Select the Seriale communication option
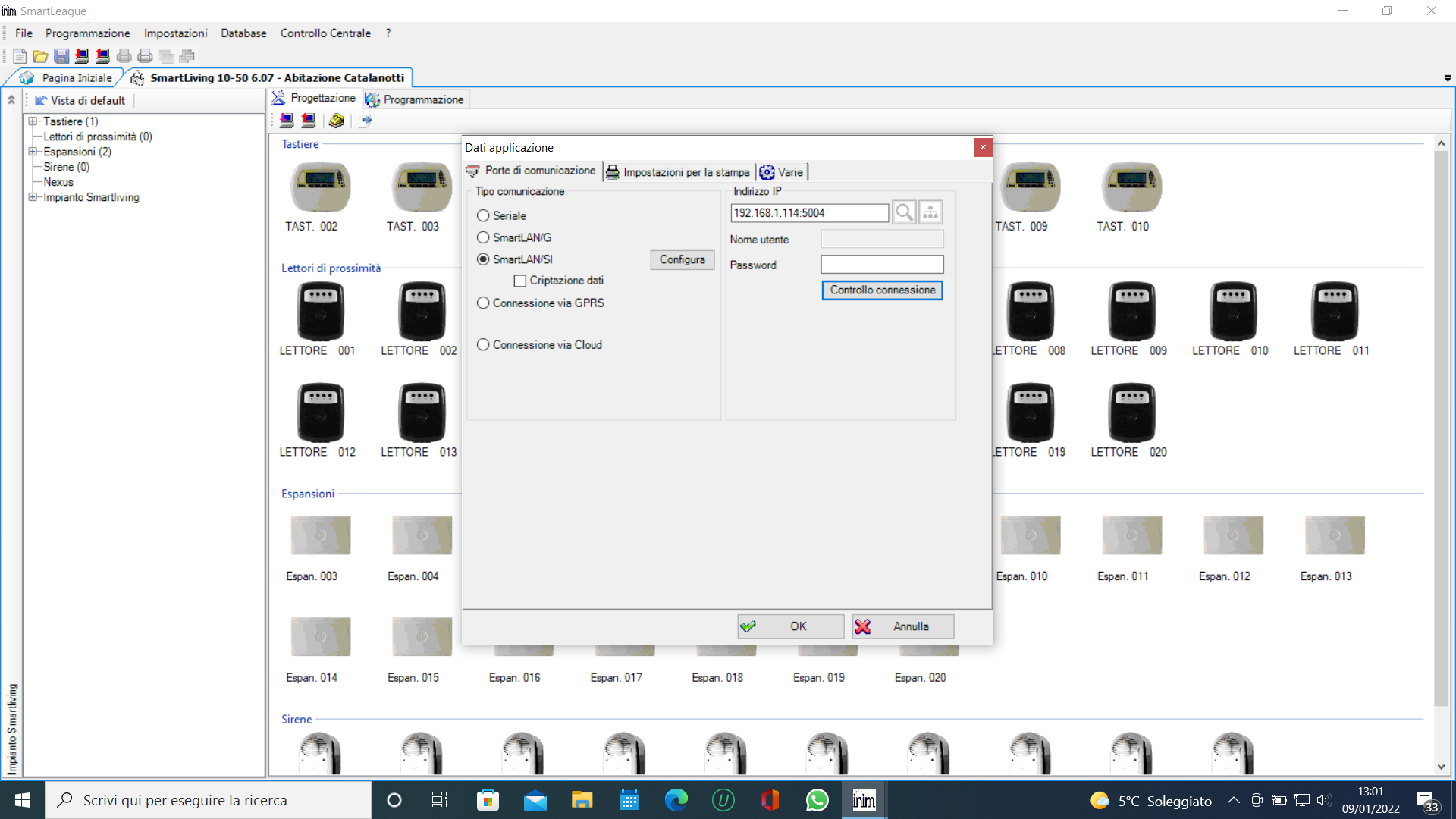Viewport: 1456px width, 819px height. coord(483,216)
